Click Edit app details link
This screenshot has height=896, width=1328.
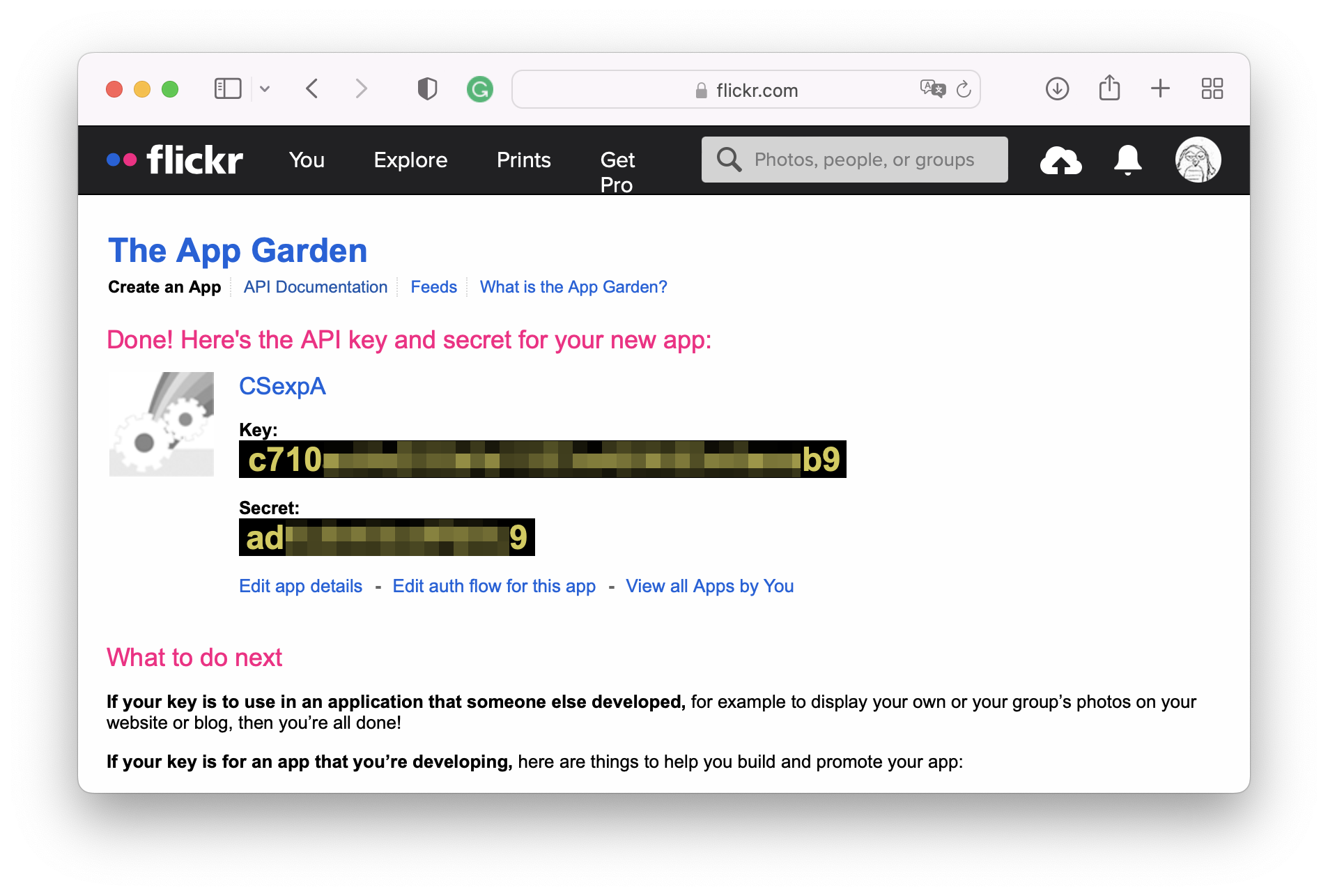tap(300, 586)
